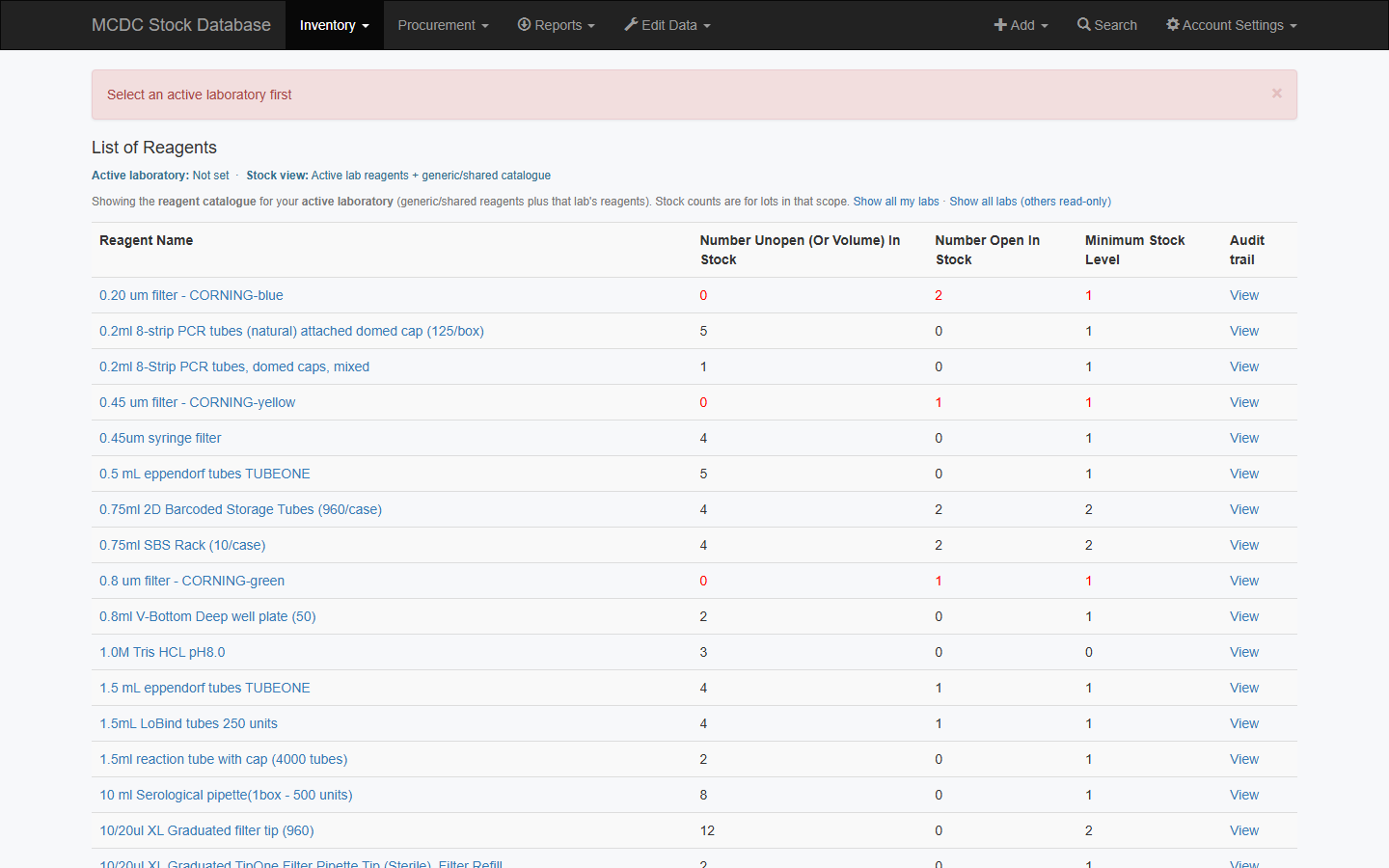Open the Search page text link
Image resolution: width=1389 pixels, height=868 pixels.
(x=1115, y=25)
